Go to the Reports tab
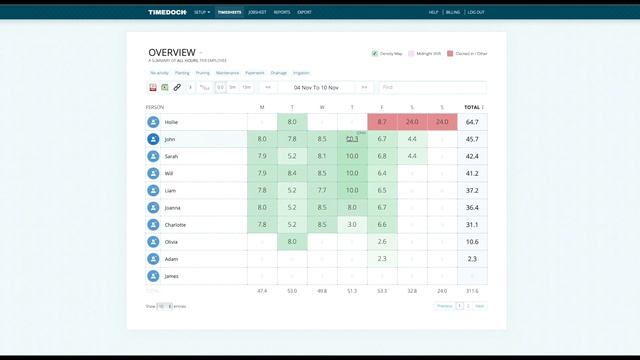This screenshot has width=640, height=360. pyautogui.click(x=282, y=12)
